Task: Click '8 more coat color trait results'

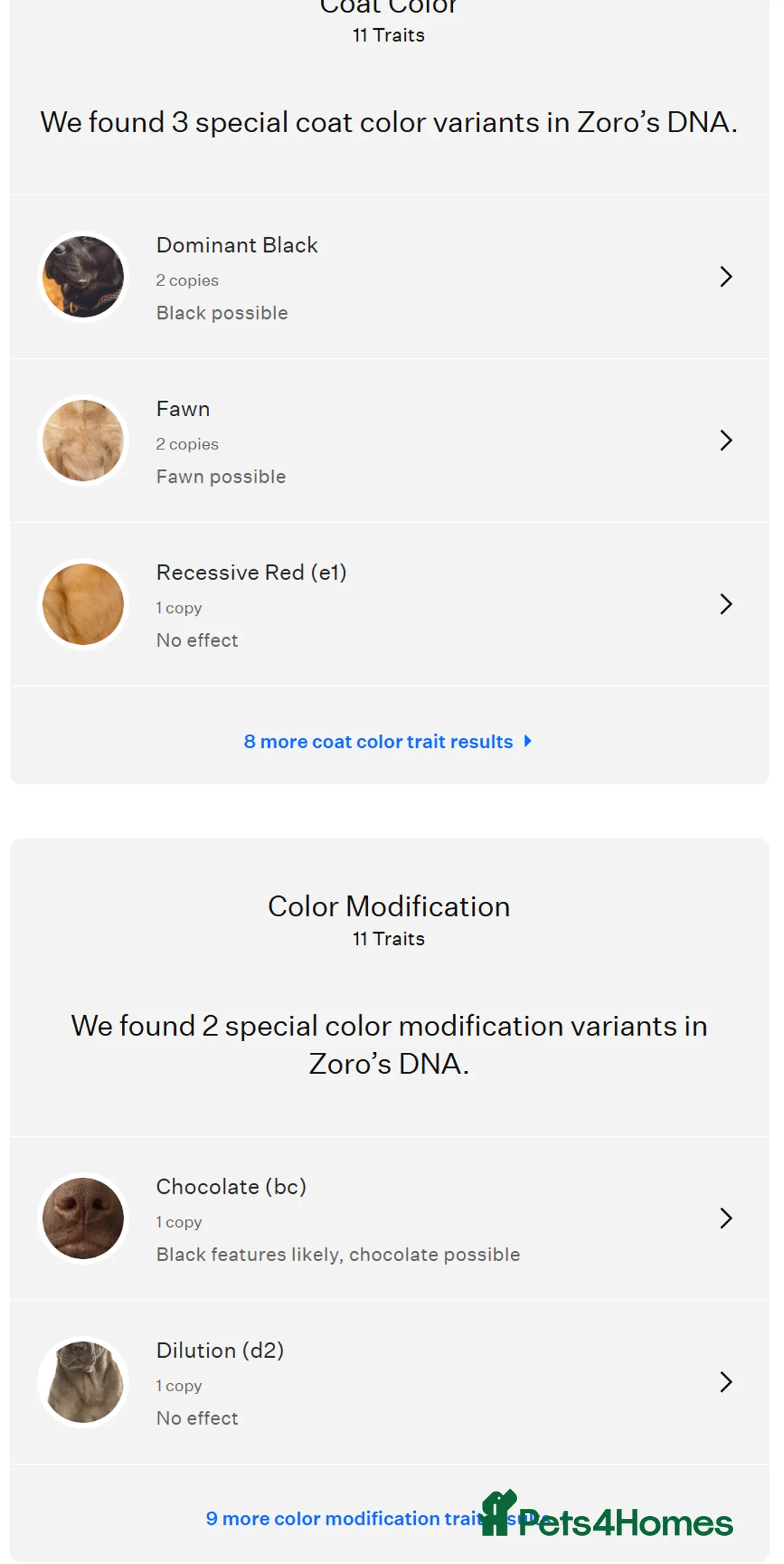Action: [378, 741]
